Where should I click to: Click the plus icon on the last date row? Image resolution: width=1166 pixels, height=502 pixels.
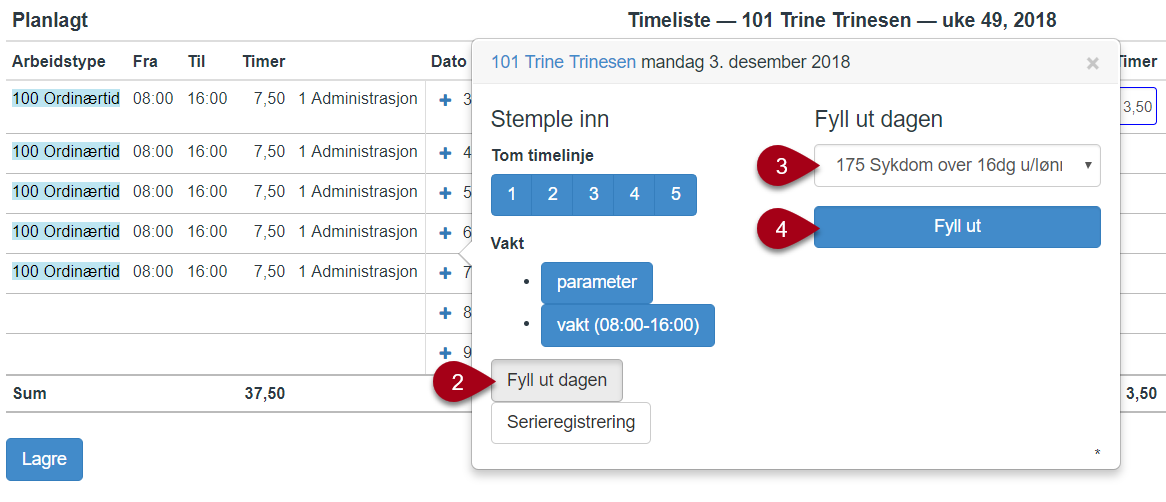[445, 353]
